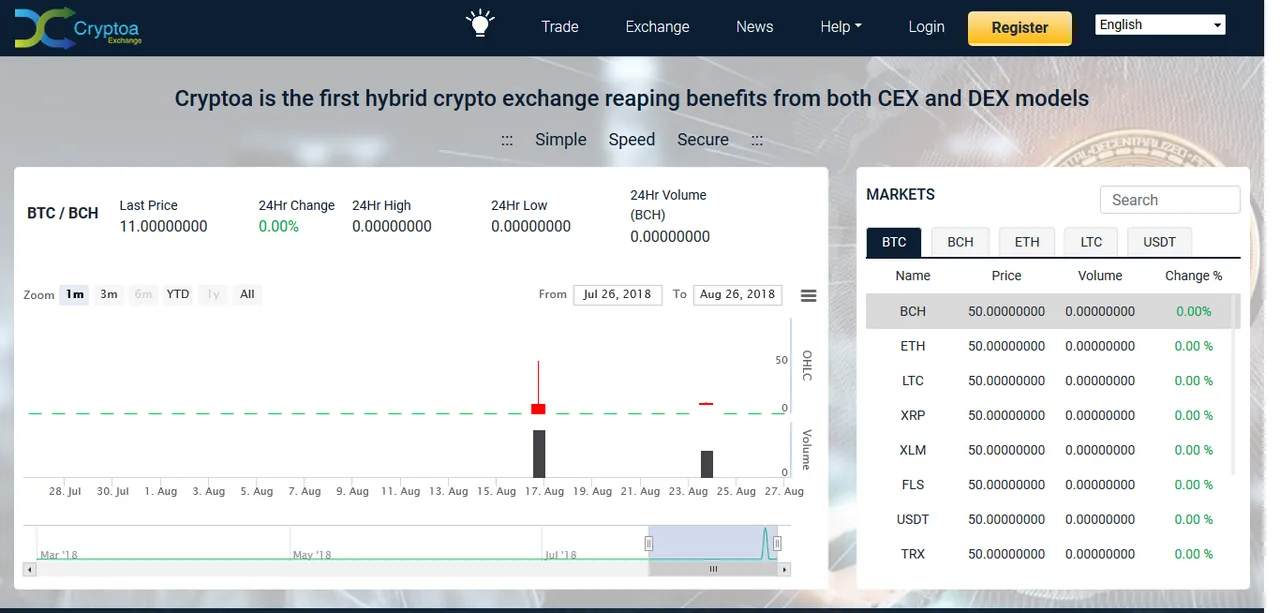Sort markets by Volume column
The height and width of the screenshot is (613, 1280).
(x=1100, y=276)
